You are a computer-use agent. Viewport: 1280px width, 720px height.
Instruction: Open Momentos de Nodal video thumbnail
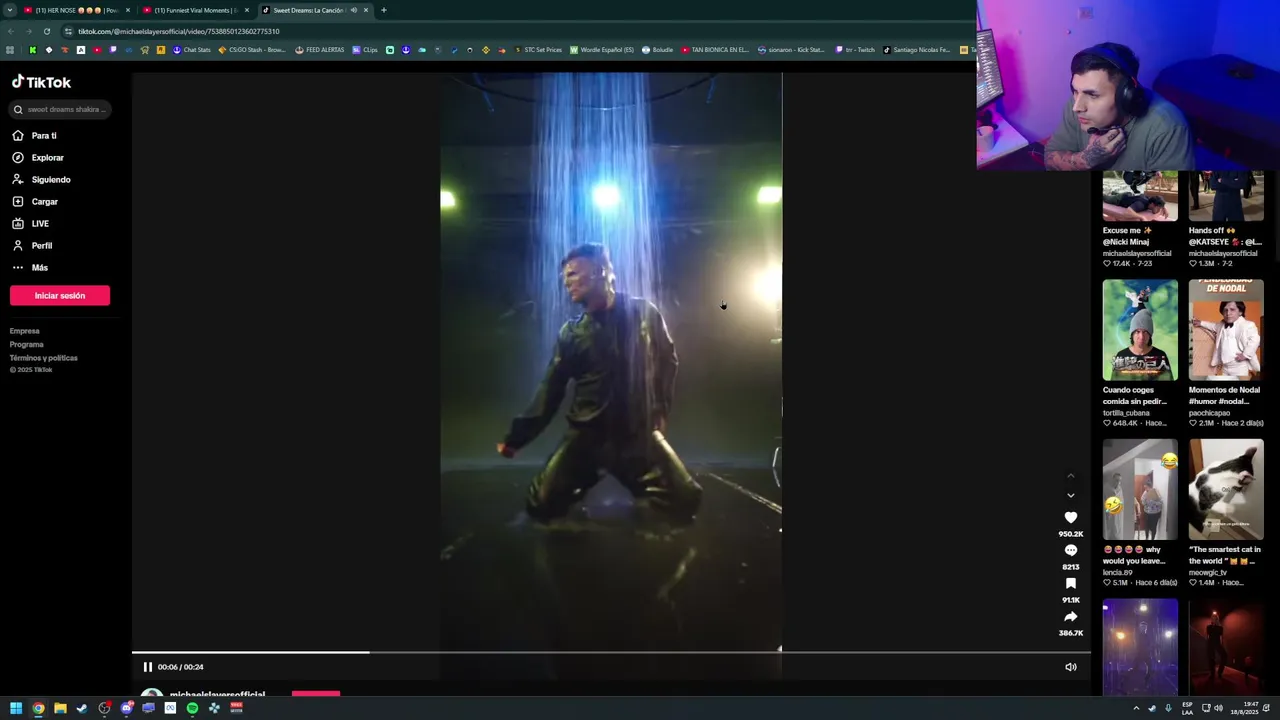click(1226, 330)
